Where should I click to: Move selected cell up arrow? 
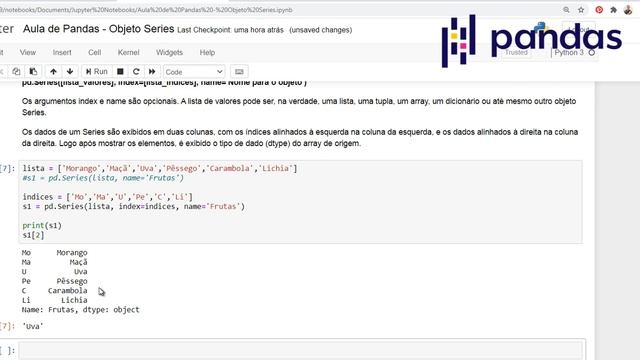pos(53,71)
